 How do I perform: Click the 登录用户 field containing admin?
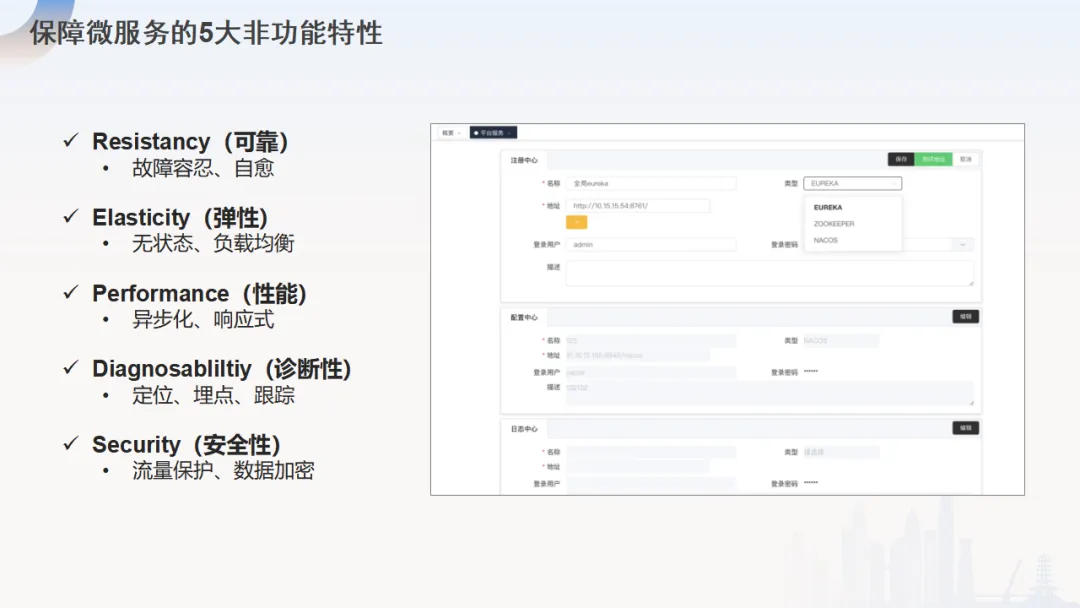[x=651, y=244]
